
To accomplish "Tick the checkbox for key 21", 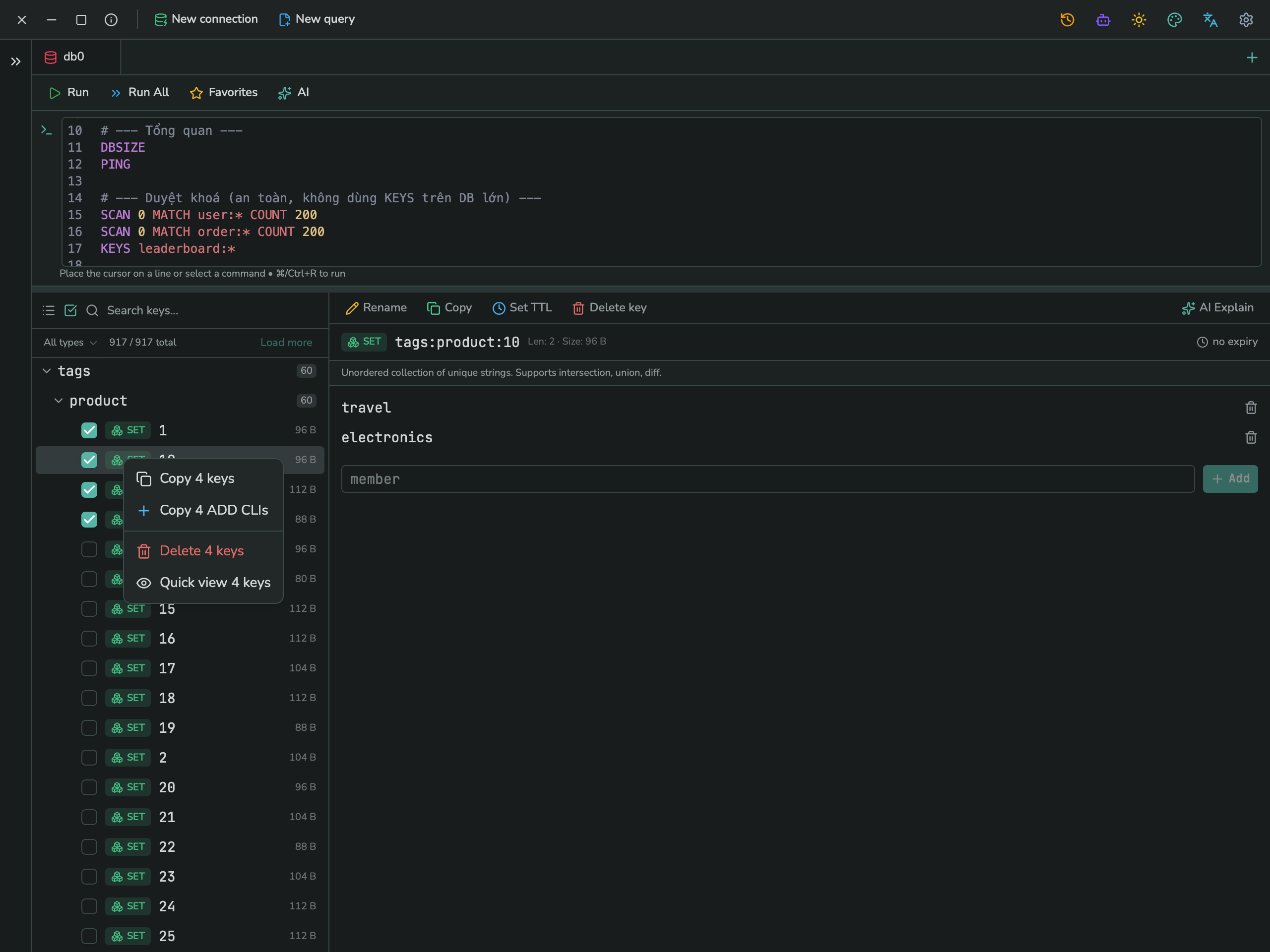I will tap(89, 817).
